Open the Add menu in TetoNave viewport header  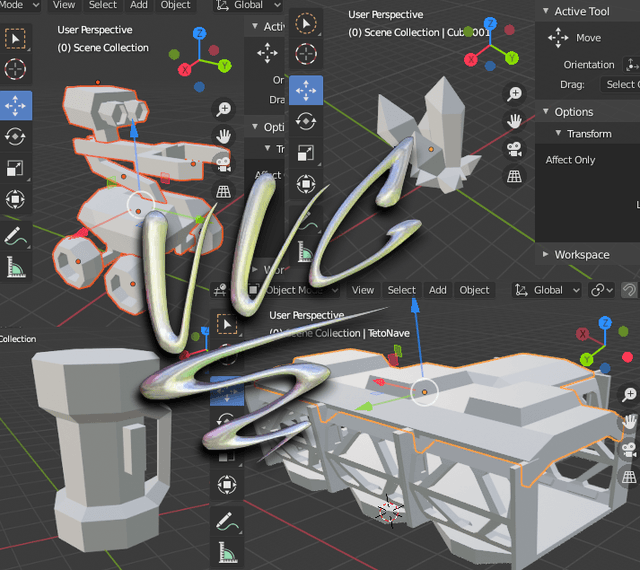(438, 290)
